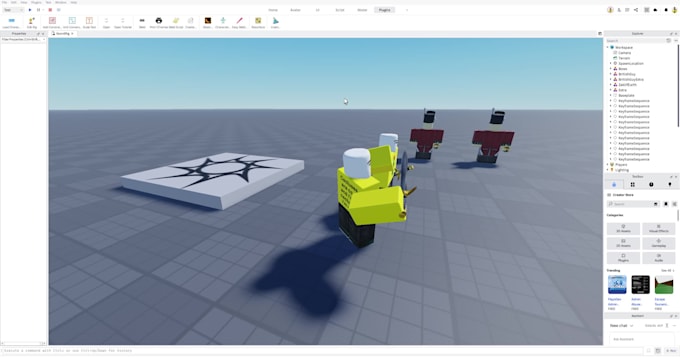
Task: Click the Open Tutorial plugin button
Action: (x=123, y=22)
